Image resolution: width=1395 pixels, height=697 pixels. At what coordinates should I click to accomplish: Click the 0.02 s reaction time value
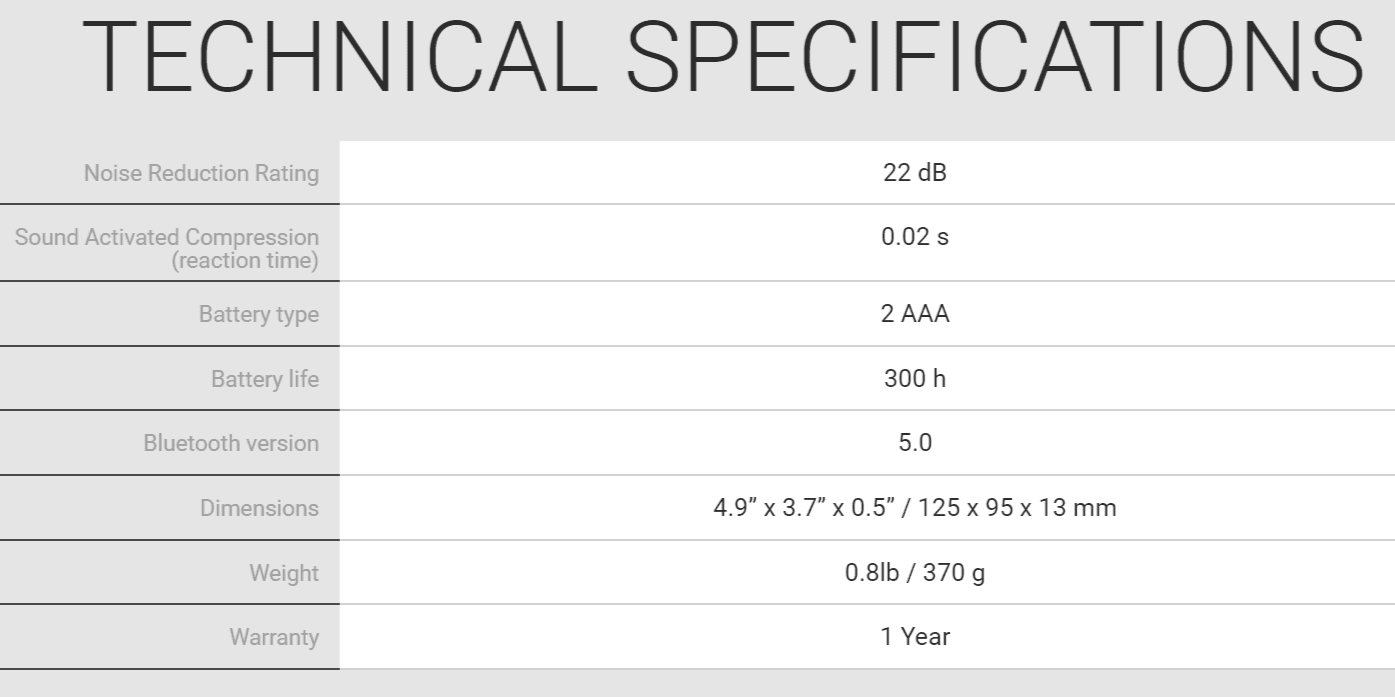(915, 238)
